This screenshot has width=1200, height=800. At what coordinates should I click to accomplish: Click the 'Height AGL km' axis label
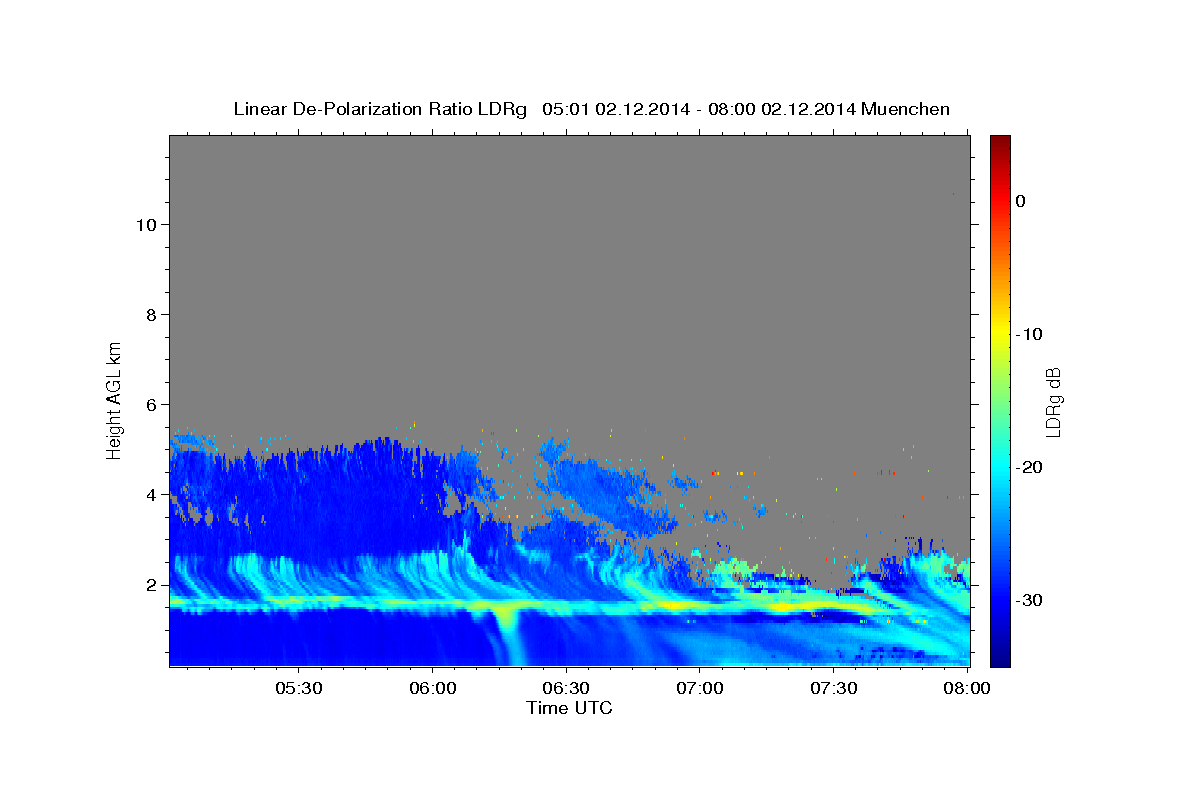coord(115,400)
